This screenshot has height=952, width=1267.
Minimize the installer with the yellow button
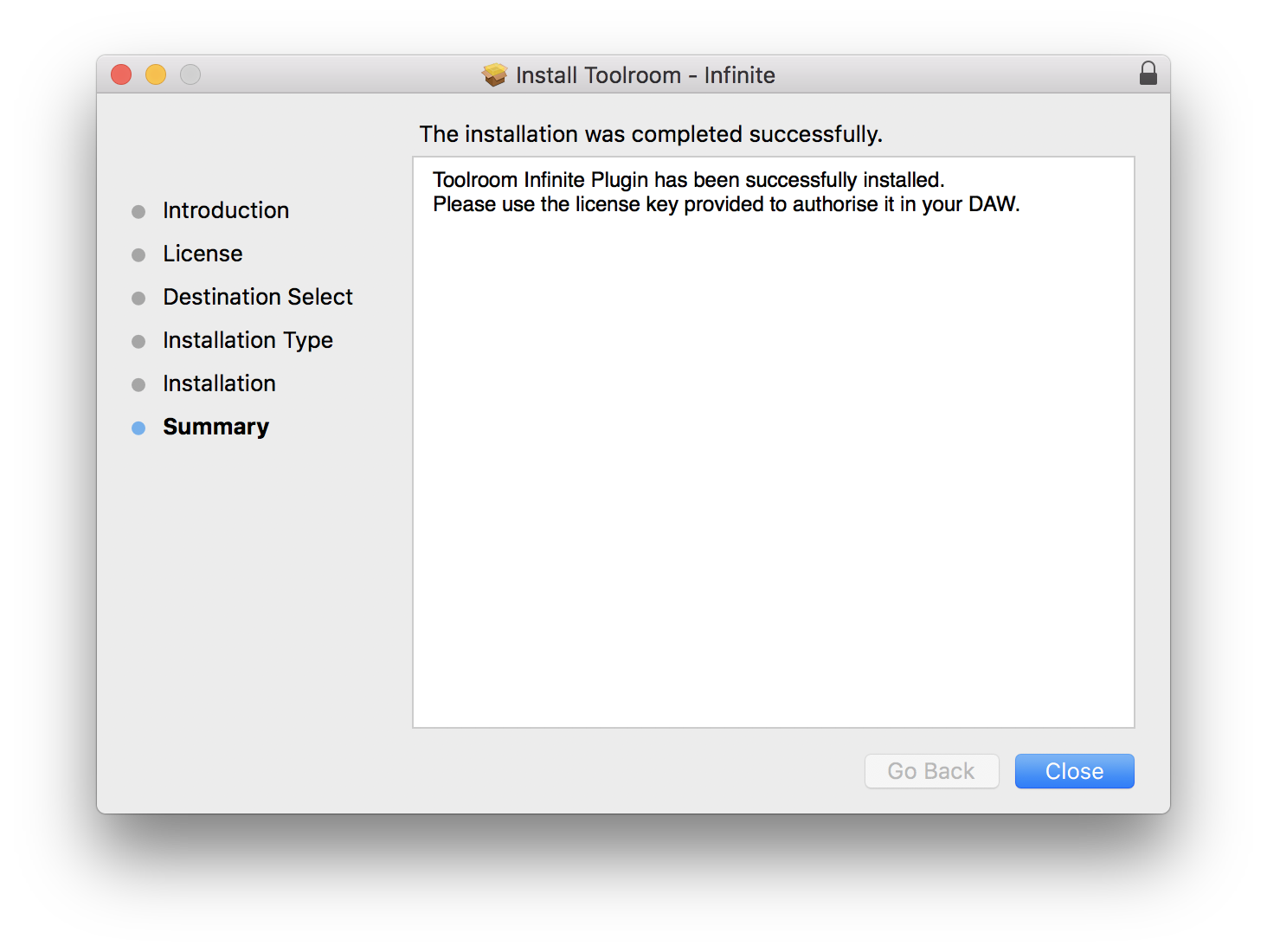pyautogui.click(x=156, y=74)
